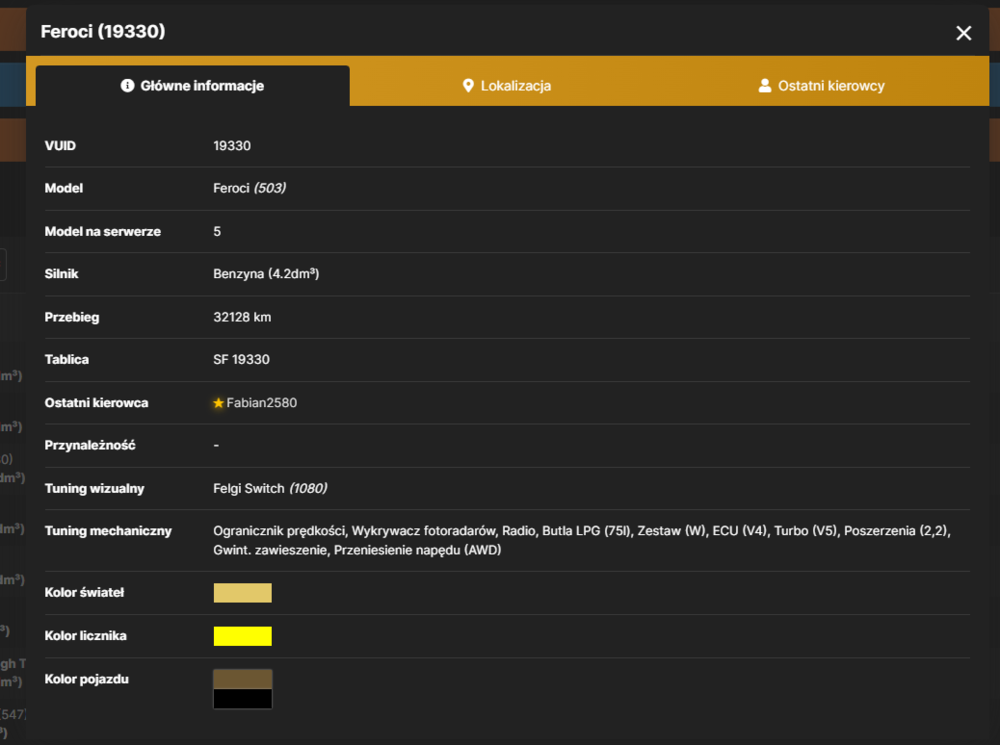Switch to the Lokalizacja tab
This screenshot has height=745, width=1000.
507,85
